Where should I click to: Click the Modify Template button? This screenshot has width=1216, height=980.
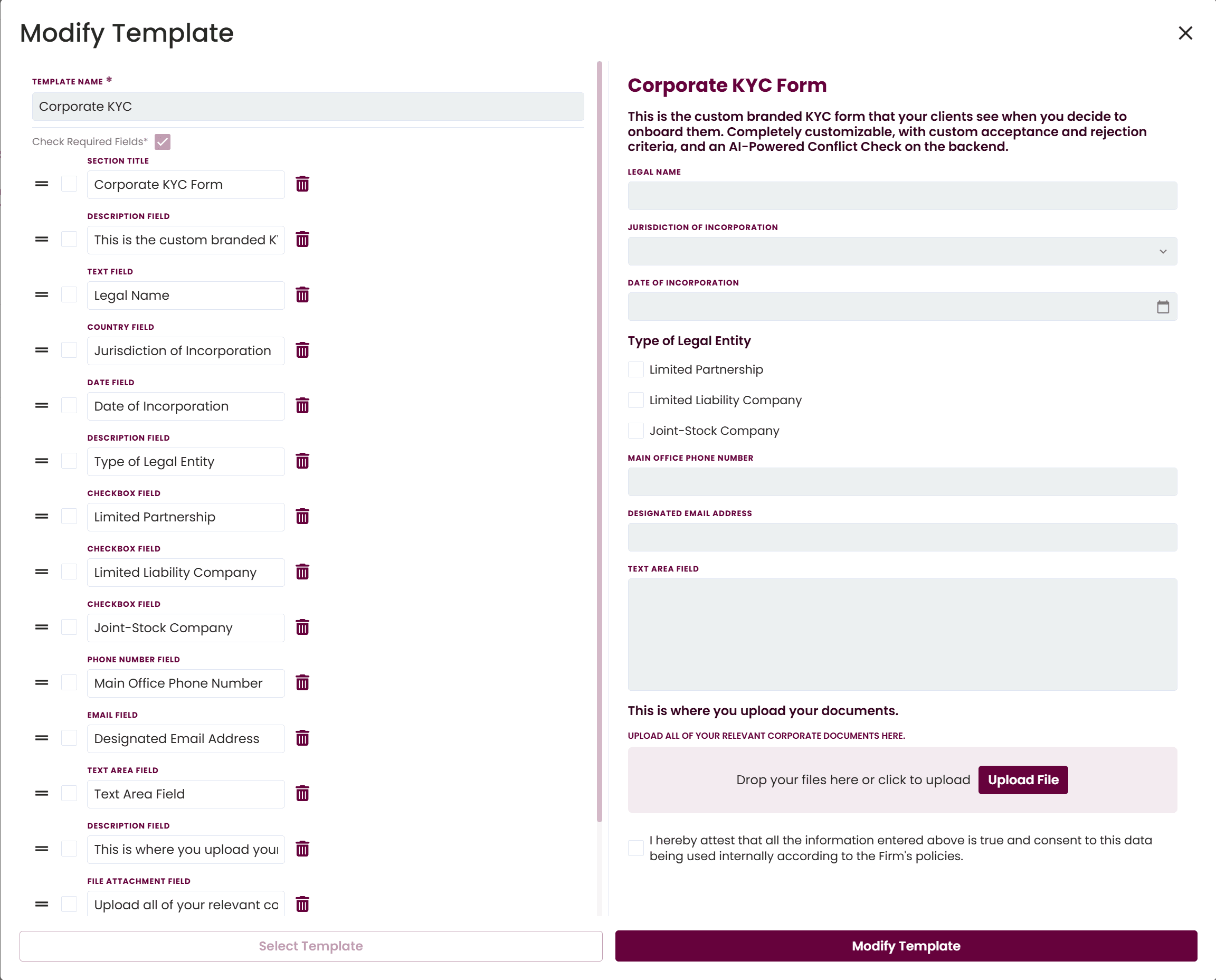[x=906, y=946]
